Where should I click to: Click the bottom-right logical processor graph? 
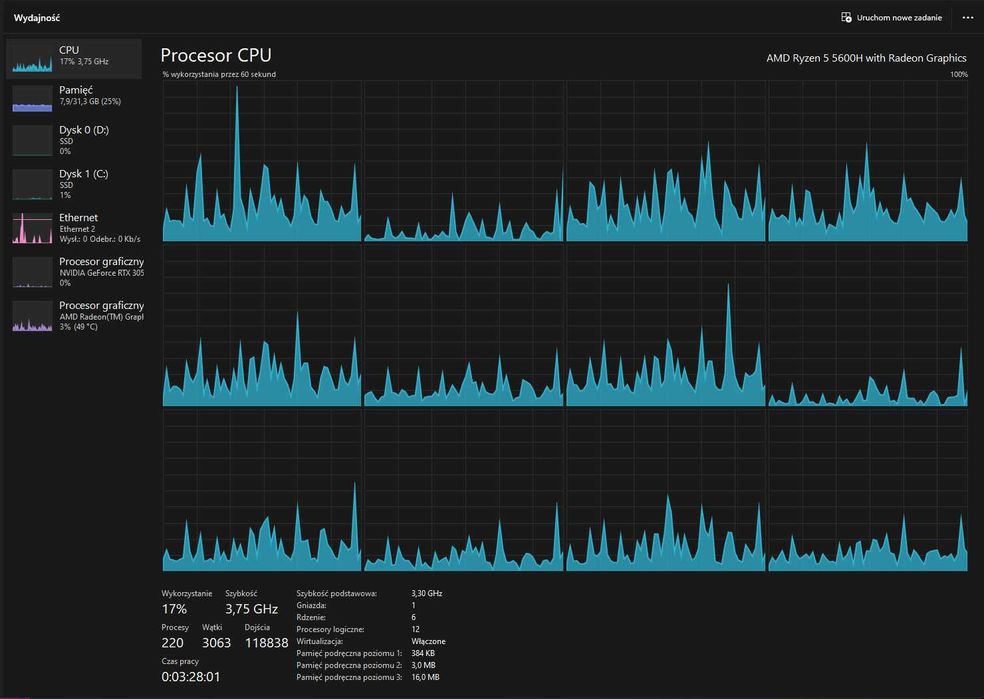868,491
